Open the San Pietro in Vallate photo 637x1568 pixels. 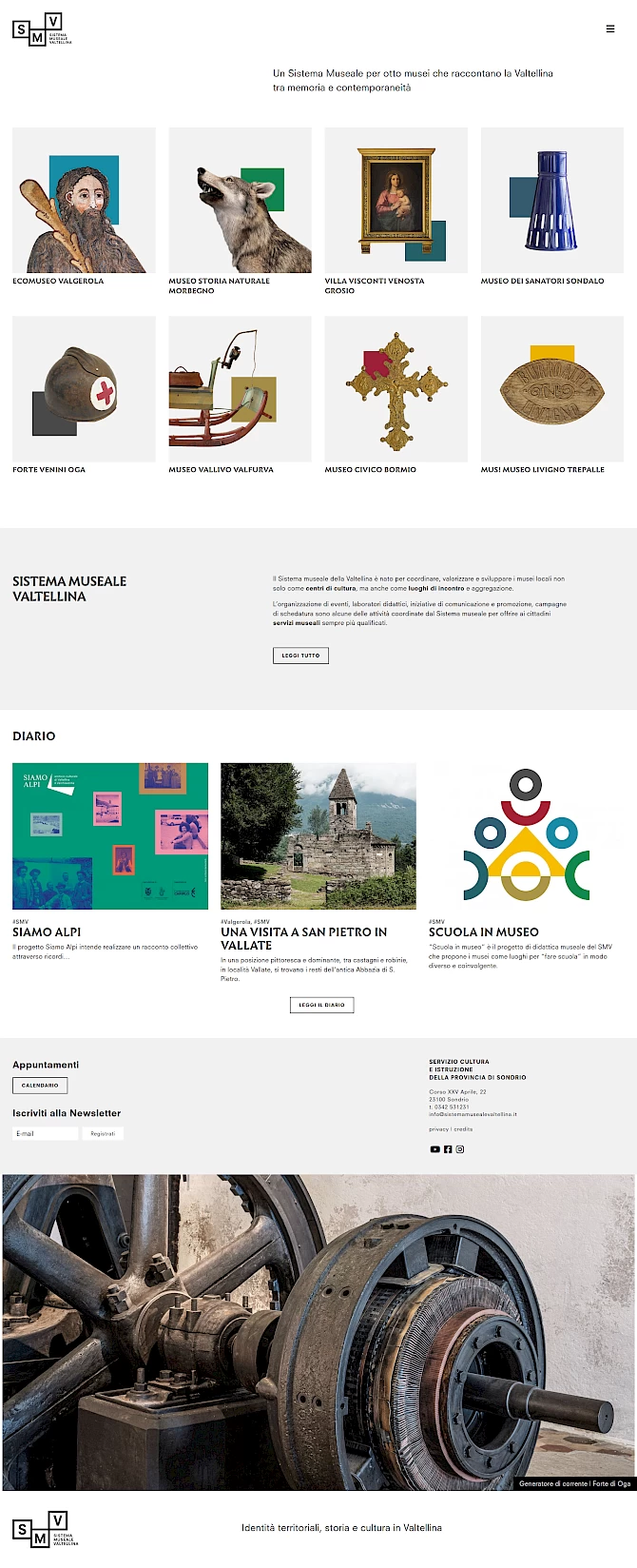318,835
